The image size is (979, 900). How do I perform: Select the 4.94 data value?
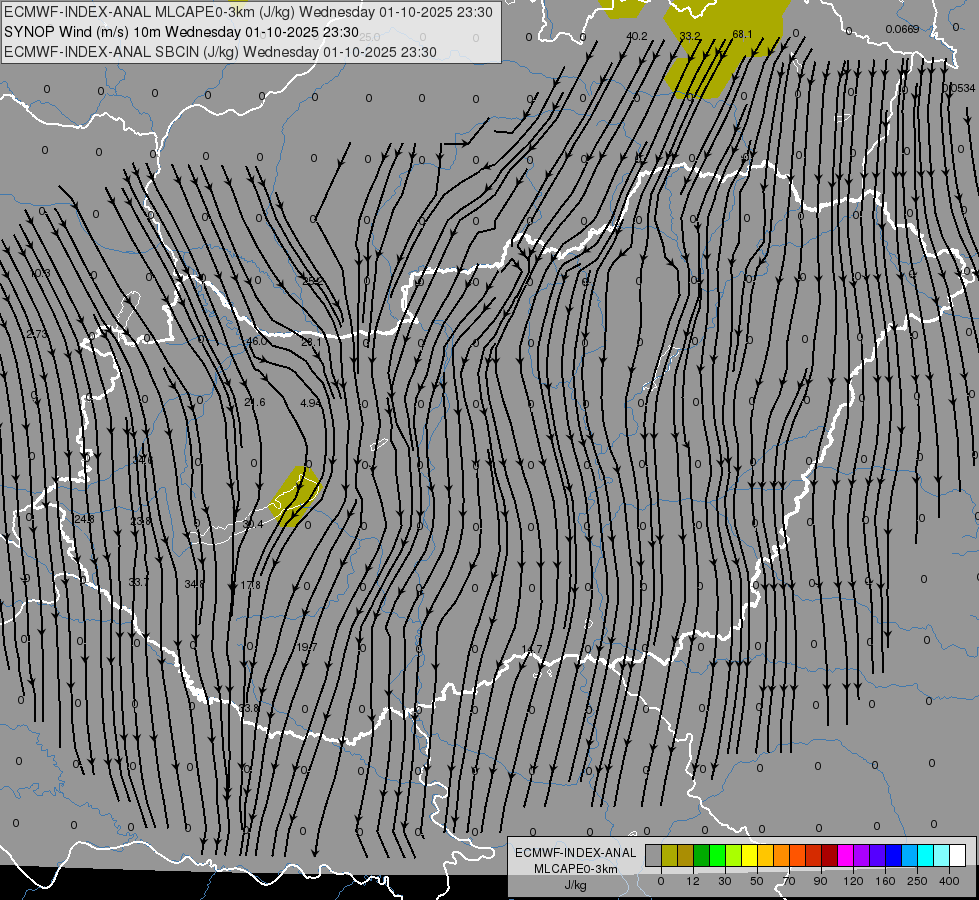(x=311, y=403)
